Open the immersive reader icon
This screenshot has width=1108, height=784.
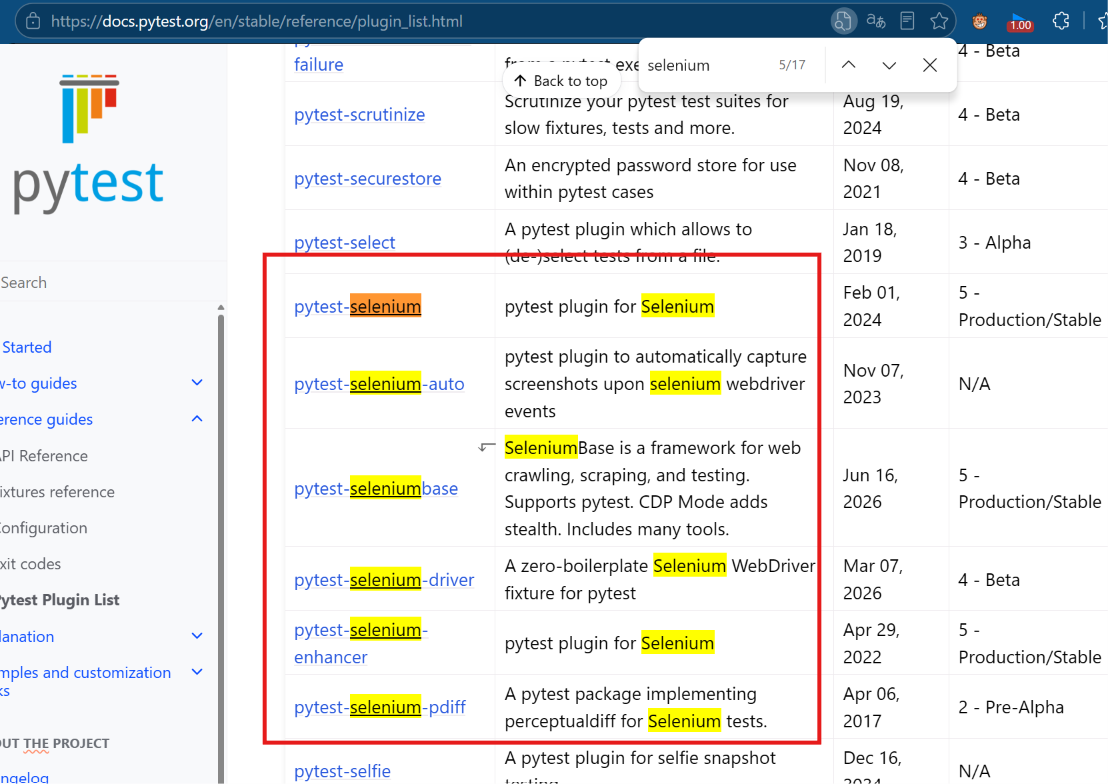tap(907, 21)
